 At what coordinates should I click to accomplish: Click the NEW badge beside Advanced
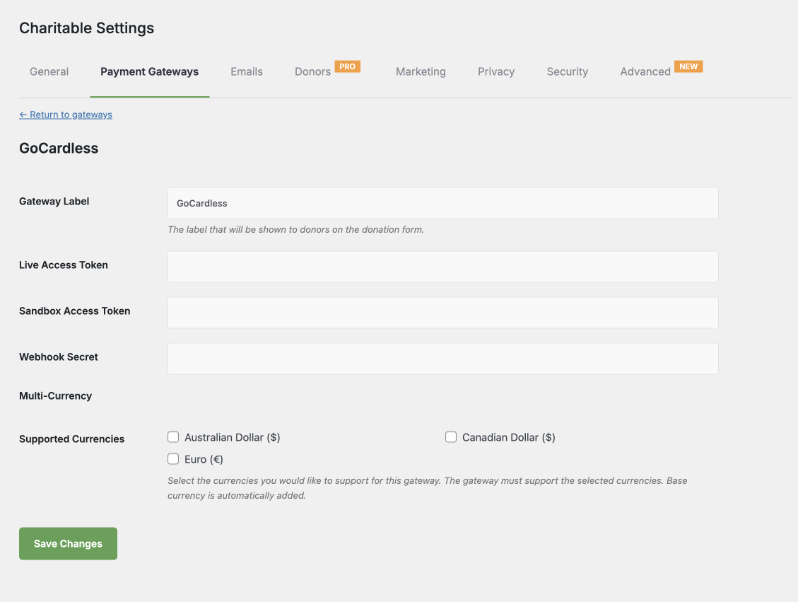pyautogui.click(x=689, y=67)
